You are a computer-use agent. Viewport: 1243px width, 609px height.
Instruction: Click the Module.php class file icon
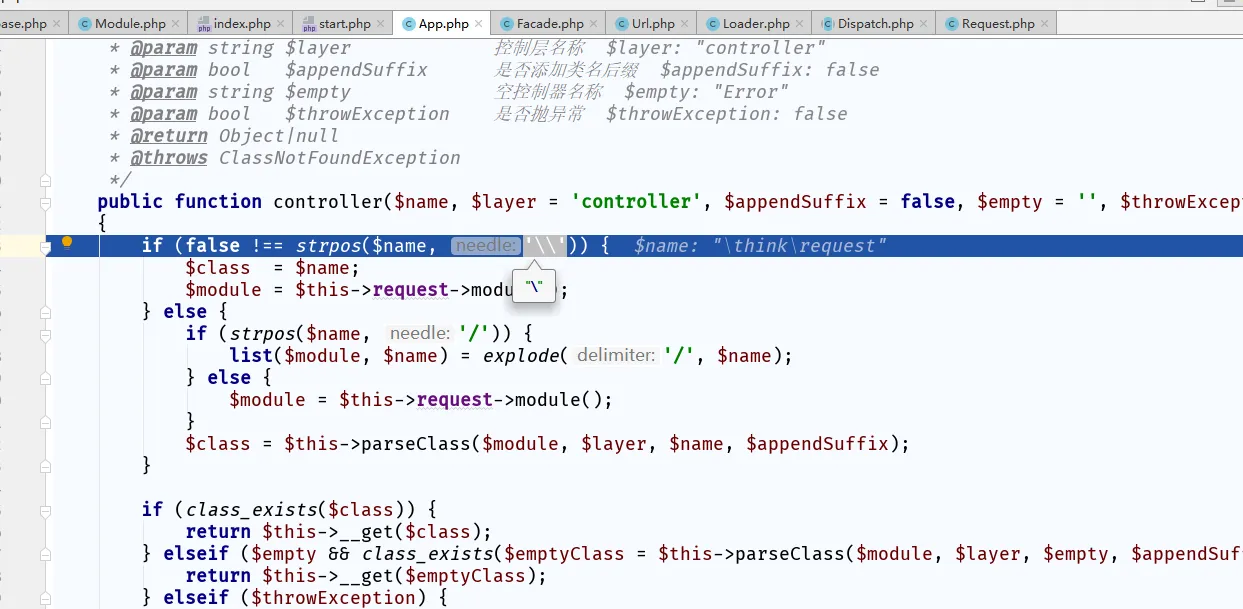click(84, 23)
